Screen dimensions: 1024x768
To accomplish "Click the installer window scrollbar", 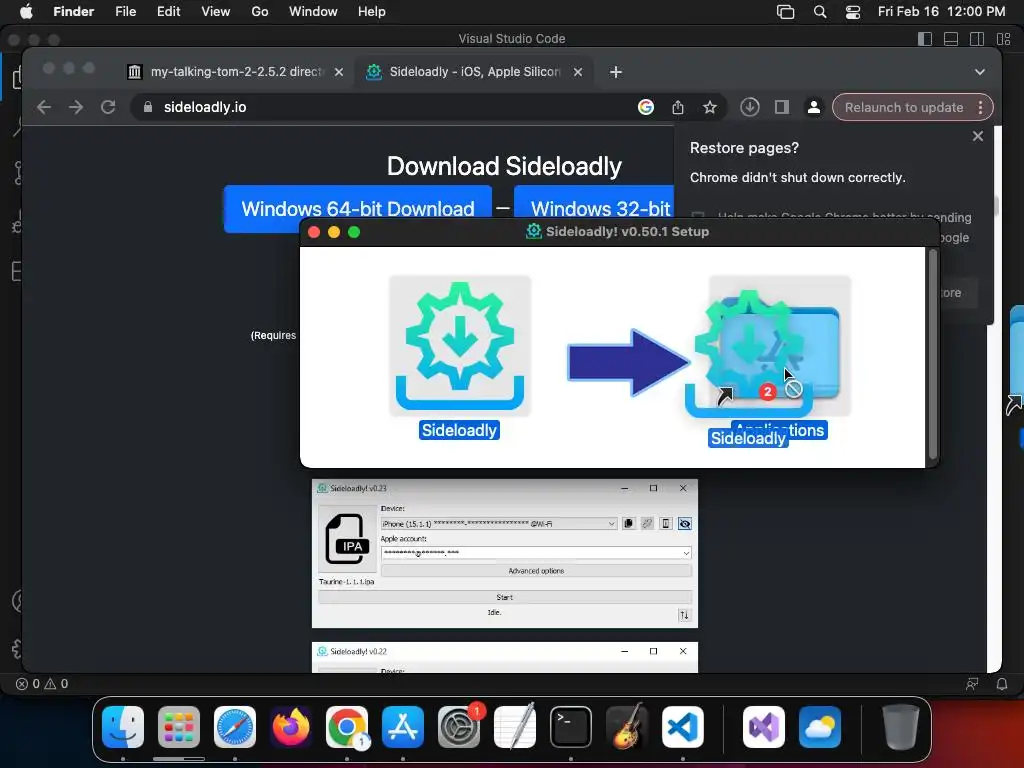I will point(933,356).
